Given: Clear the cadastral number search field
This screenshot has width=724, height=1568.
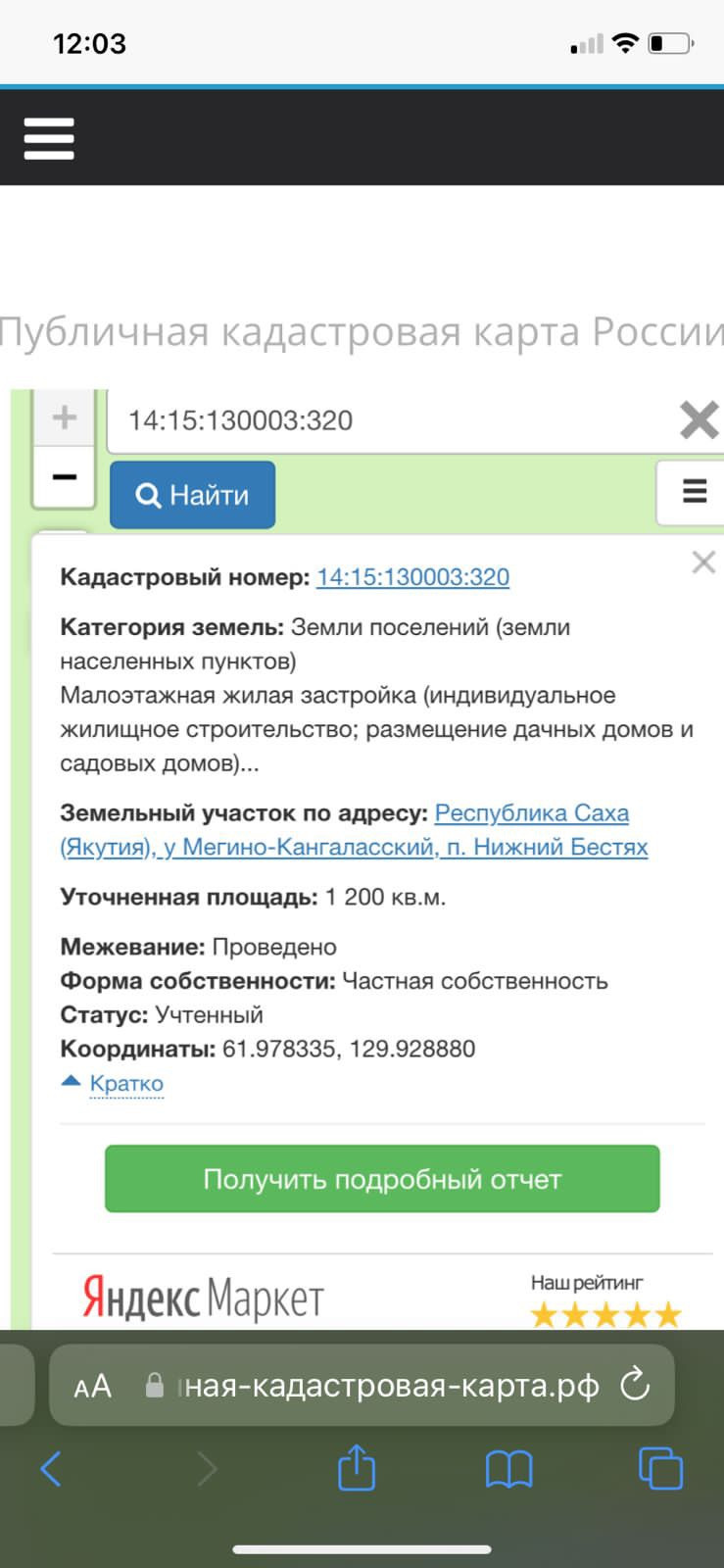Looking at the screenshot, I should point(699,420).
